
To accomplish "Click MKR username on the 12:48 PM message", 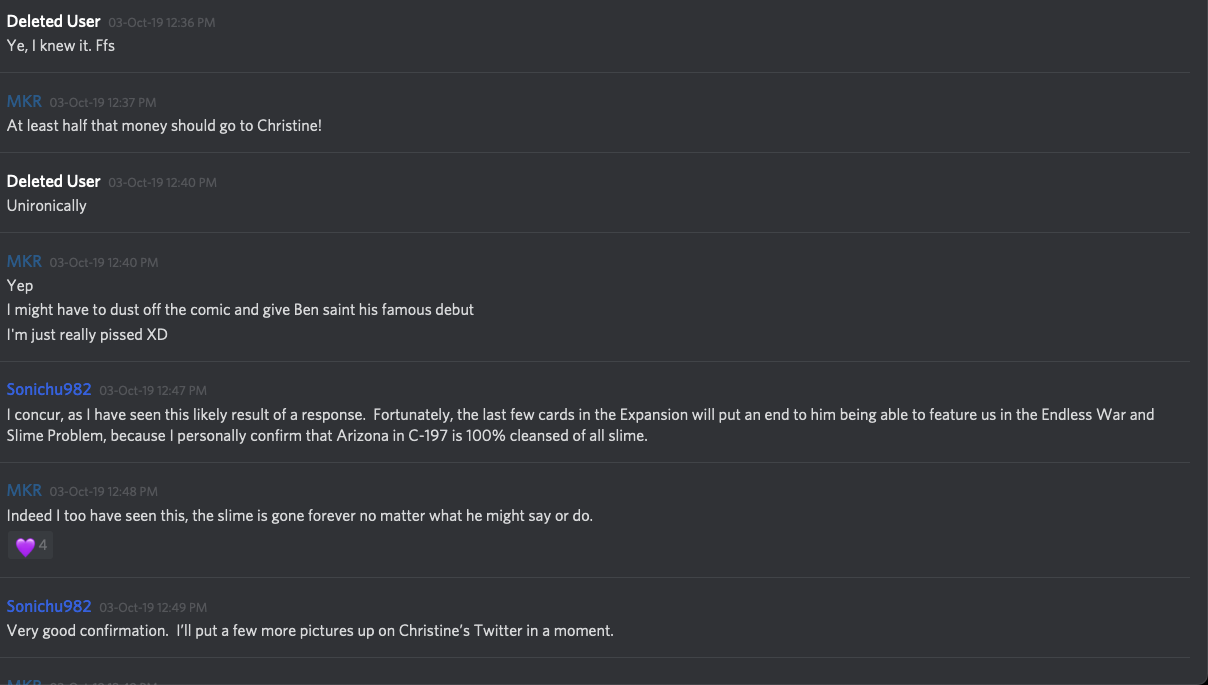I will tap(24, 490).
